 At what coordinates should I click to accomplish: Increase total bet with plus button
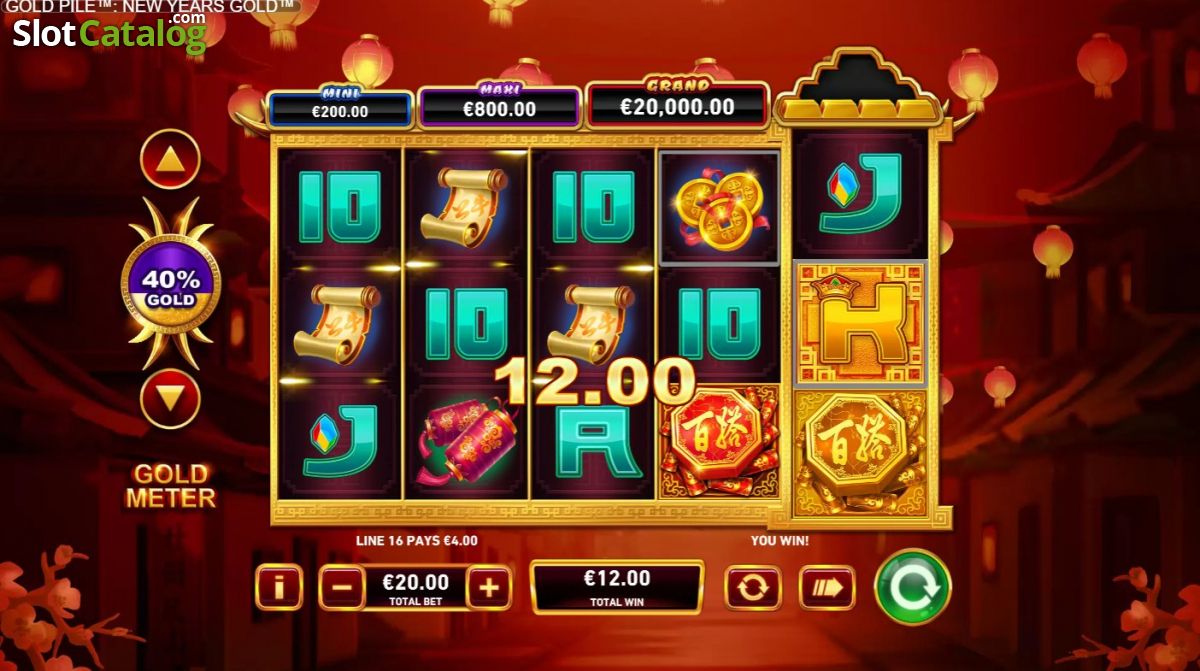click(488, 588)
